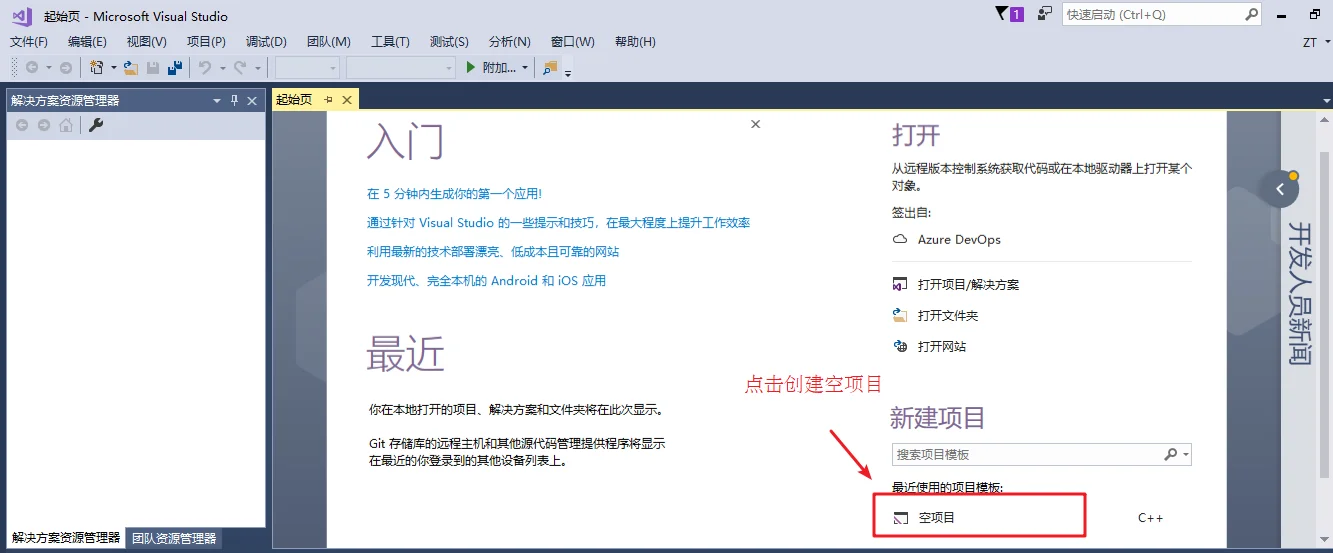Click the New Project toolbar icon
The height and width of the screenshot is (553, 1333).
(x=96, y=67)
